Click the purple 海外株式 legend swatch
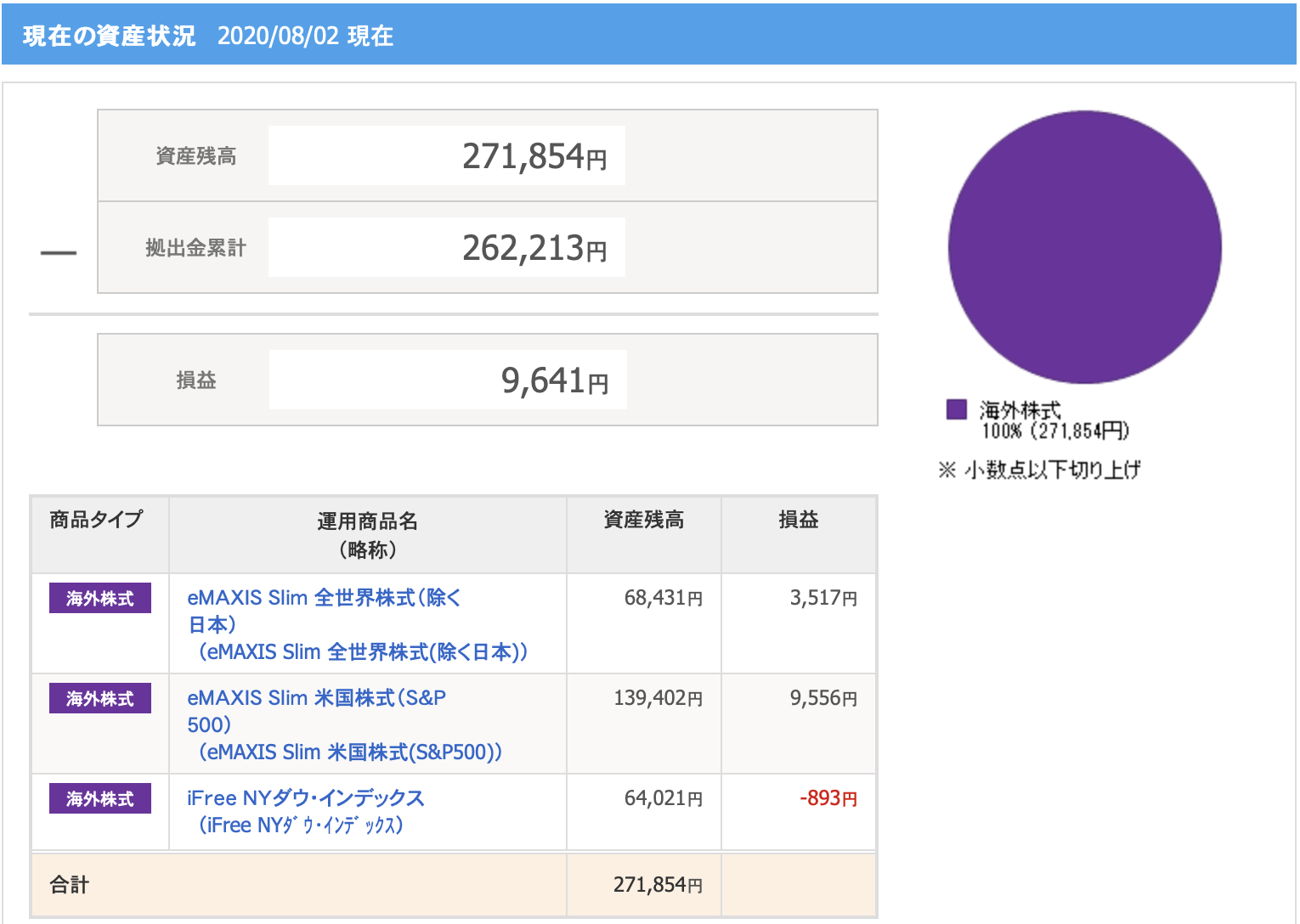Screen dimensions: 1300x924 point(957,409)
